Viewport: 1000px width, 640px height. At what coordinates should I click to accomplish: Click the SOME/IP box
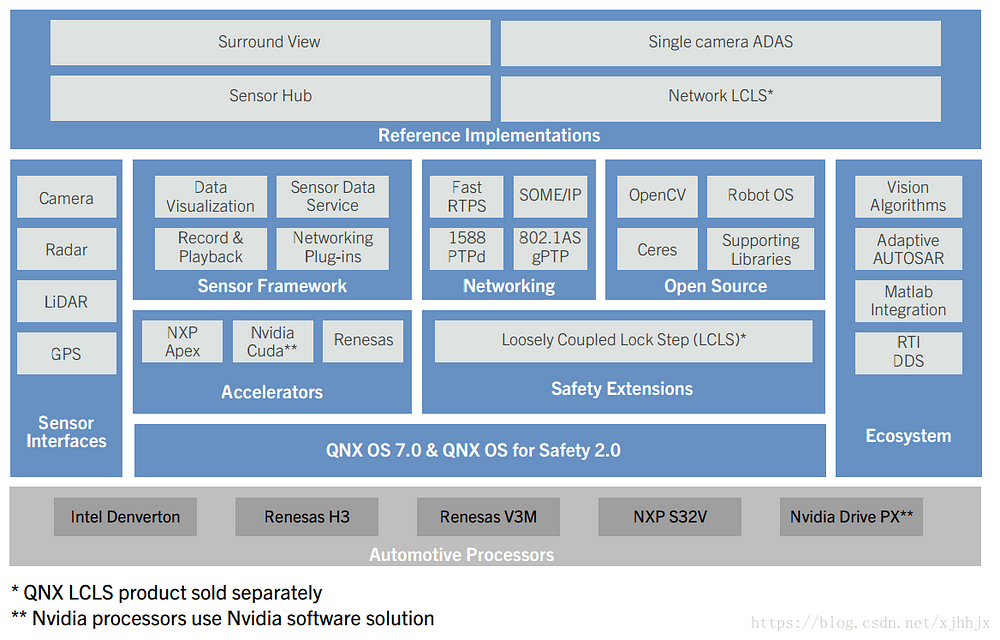[x=550, y=196]
